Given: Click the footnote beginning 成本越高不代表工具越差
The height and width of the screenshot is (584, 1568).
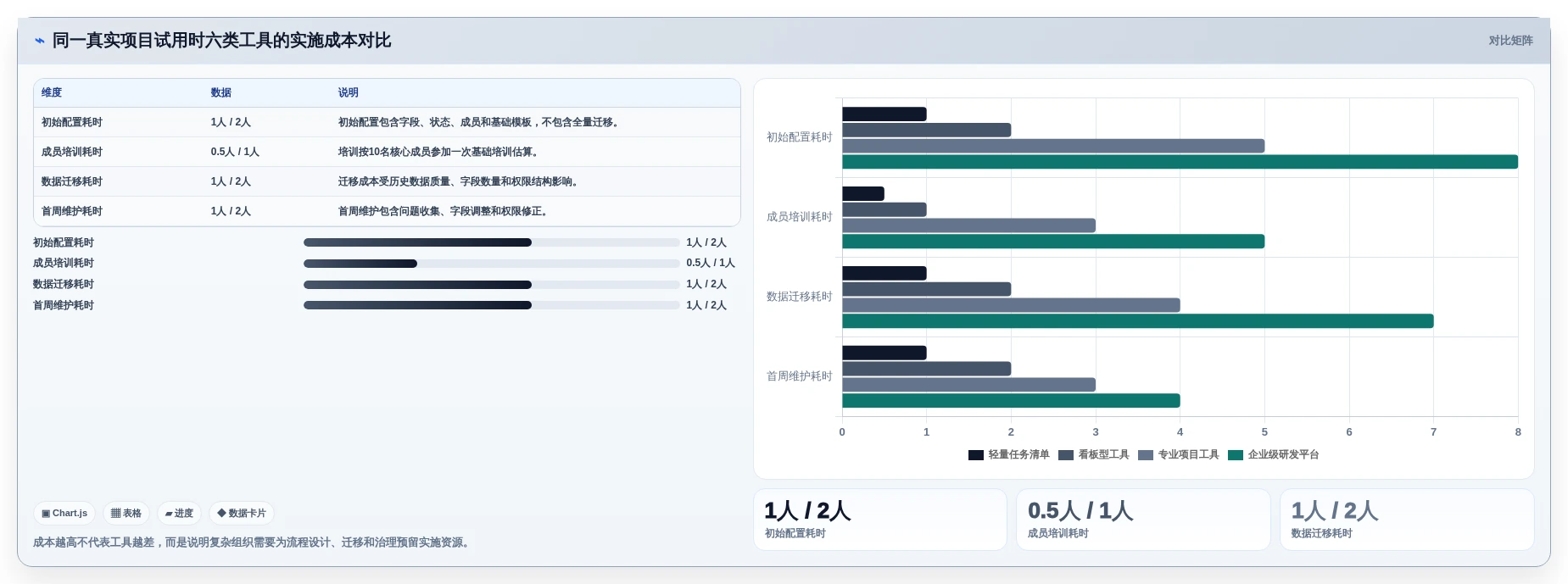Looking at the screenshot, I should (253, 542).
